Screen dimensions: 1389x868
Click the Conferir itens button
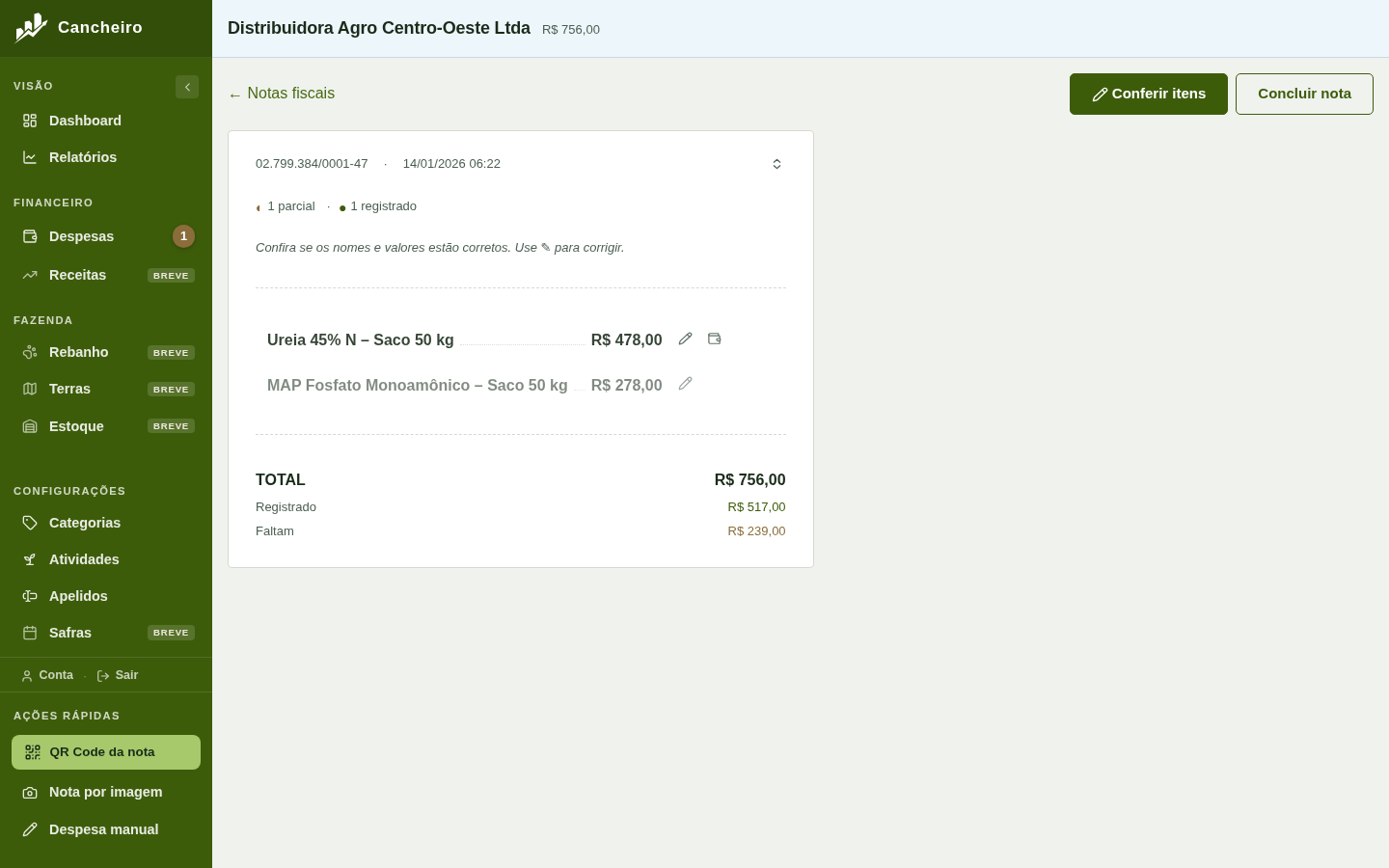[1149, 94]
